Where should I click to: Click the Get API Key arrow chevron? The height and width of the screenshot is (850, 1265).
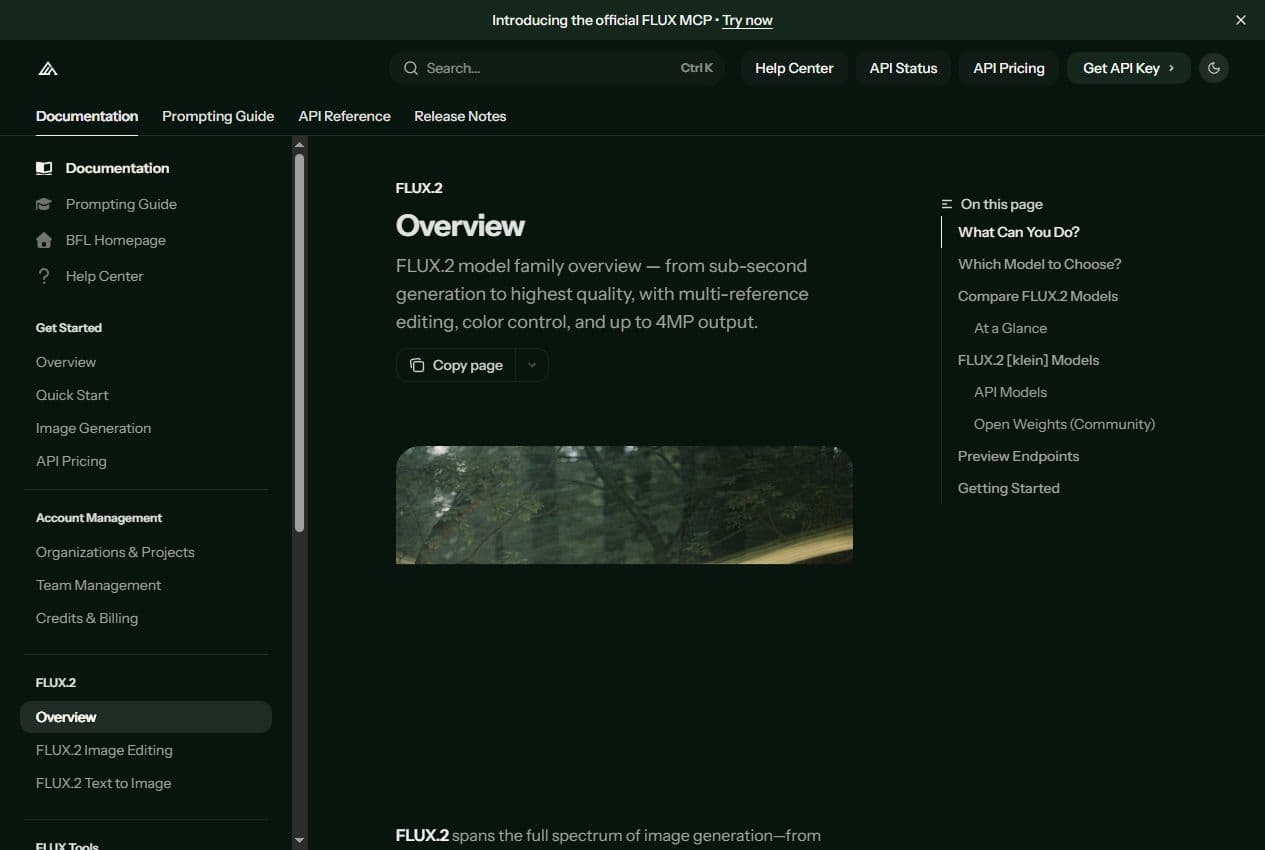point(1172,68)
